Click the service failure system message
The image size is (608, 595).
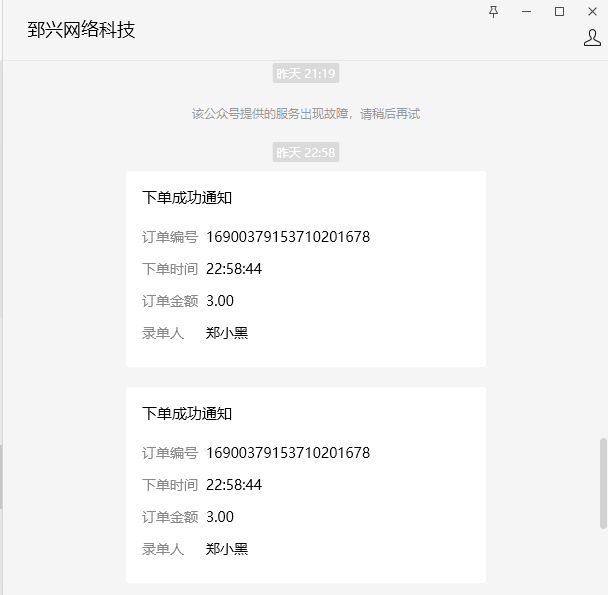pos(305,114)
